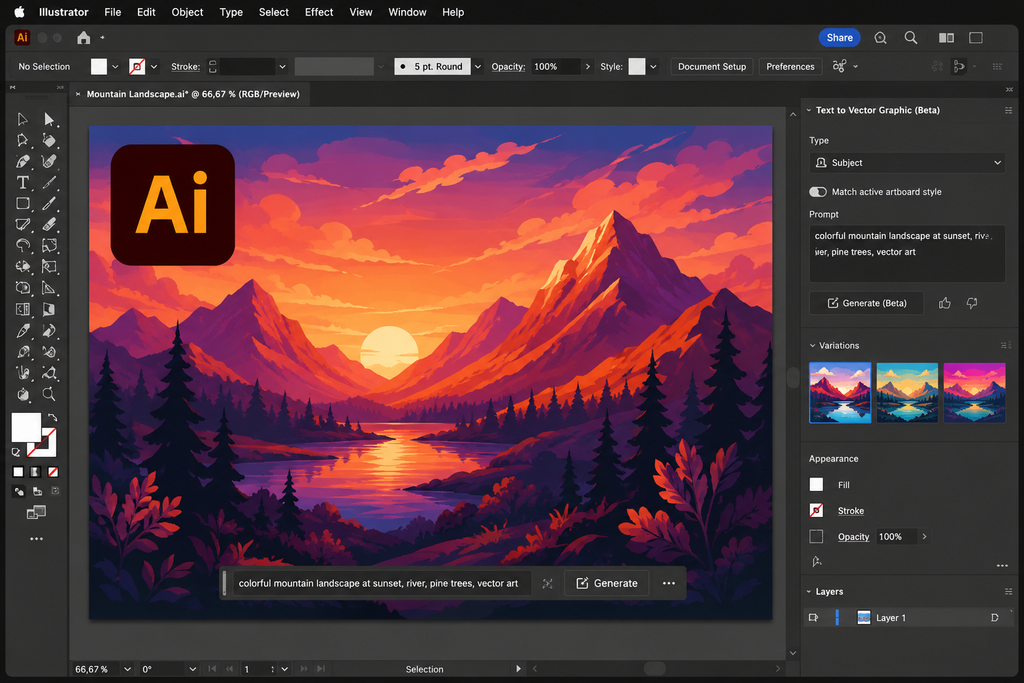
Task: Toggle visibility of Layer 1
Action: (813, 618)
